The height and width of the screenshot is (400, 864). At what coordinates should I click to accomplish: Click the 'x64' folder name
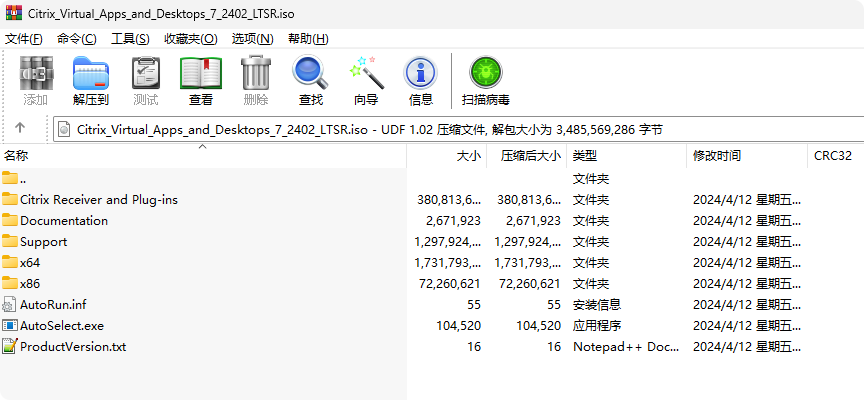tap(30, 262)
